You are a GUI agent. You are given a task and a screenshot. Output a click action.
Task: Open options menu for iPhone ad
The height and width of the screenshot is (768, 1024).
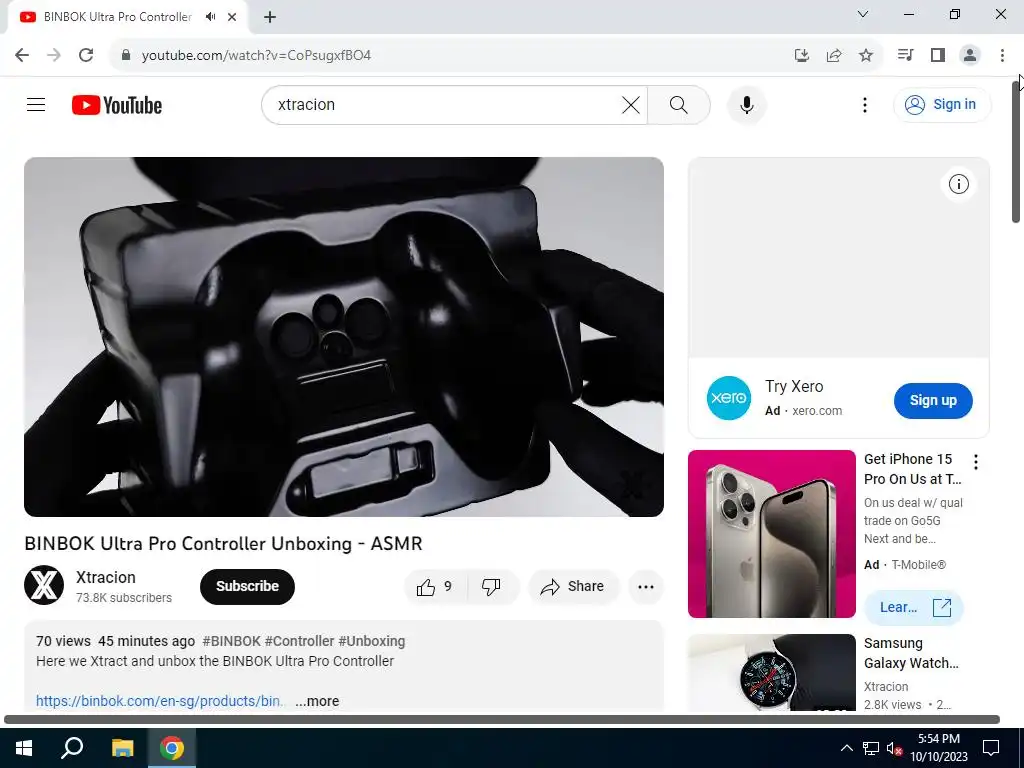[976, 462]
